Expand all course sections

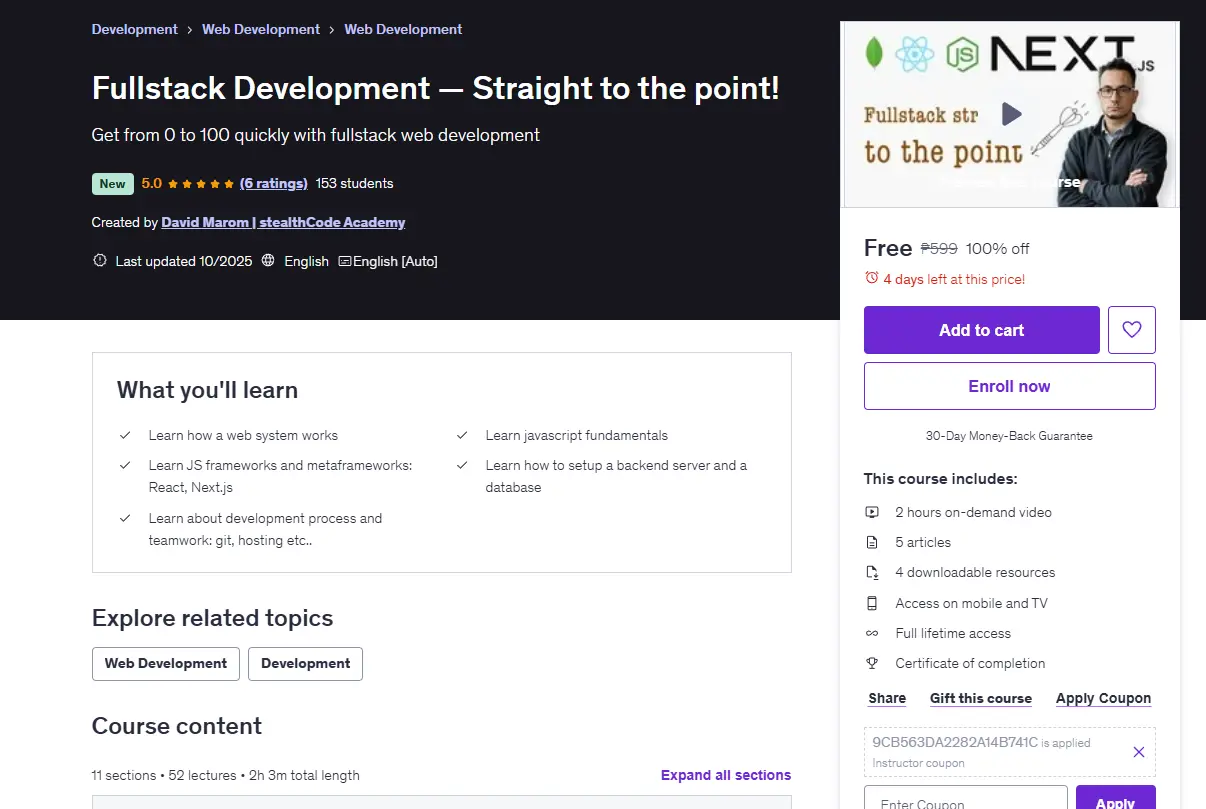726,775
